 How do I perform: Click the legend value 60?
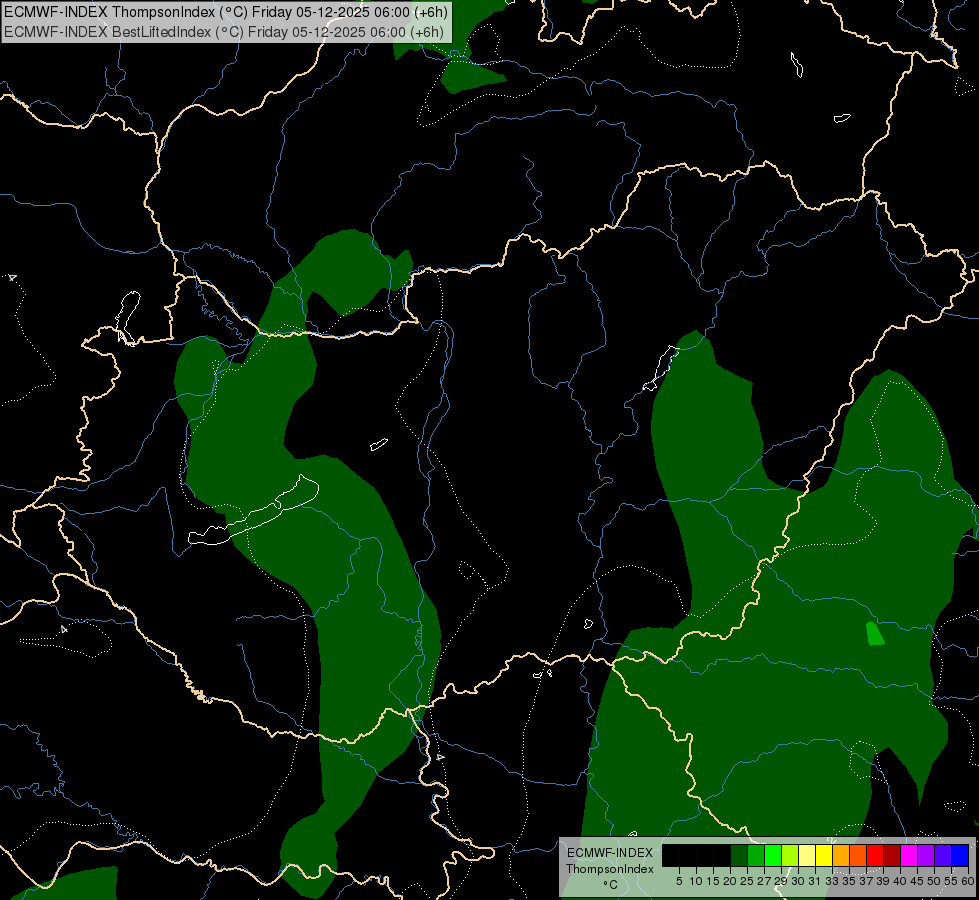pos(967,881)
